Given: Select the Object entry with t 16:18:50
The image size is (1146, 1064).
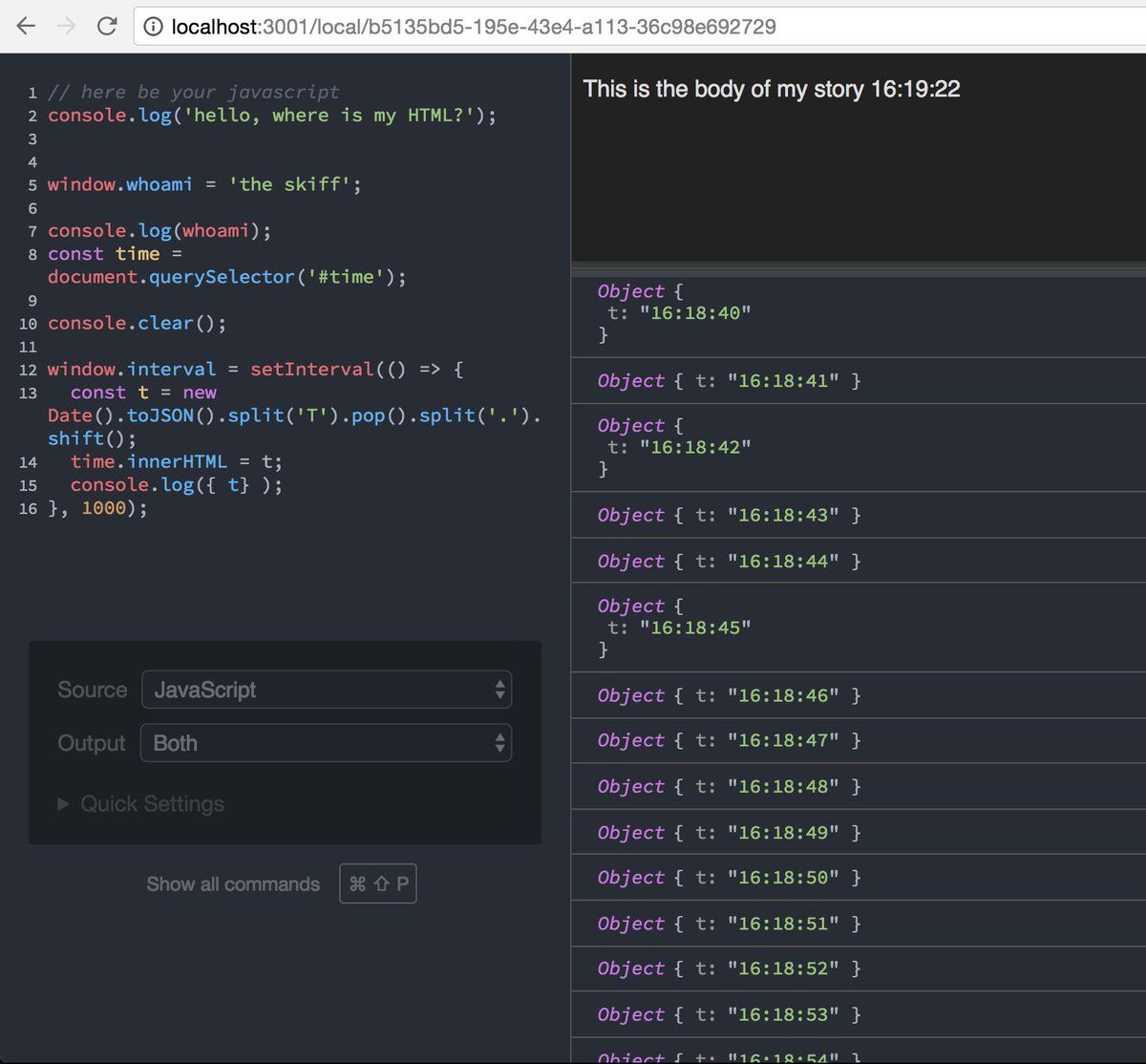Looking at the screenshot, I should 728,878.
